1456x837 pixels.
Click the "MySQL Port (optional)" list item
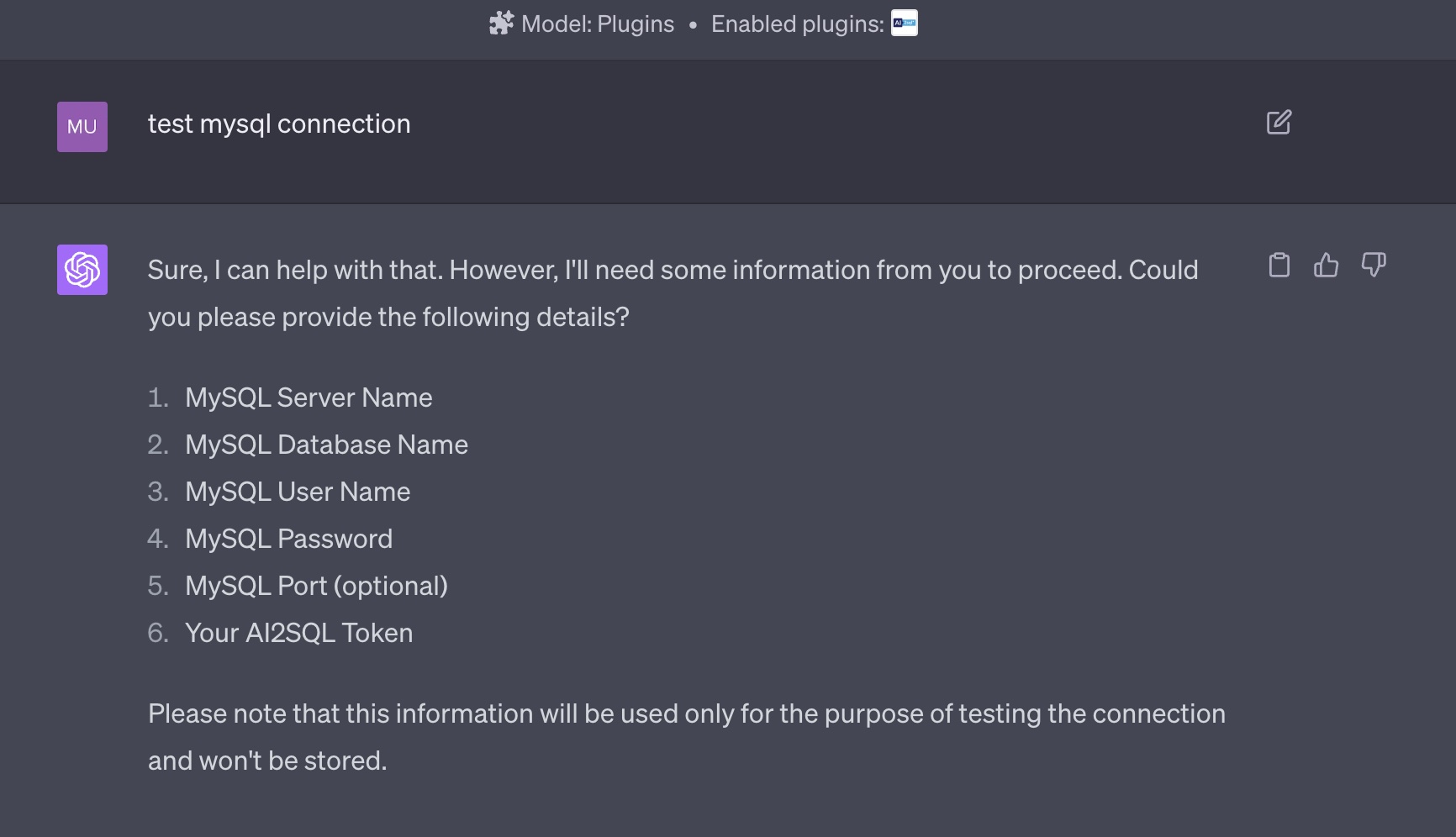(316, 586)
